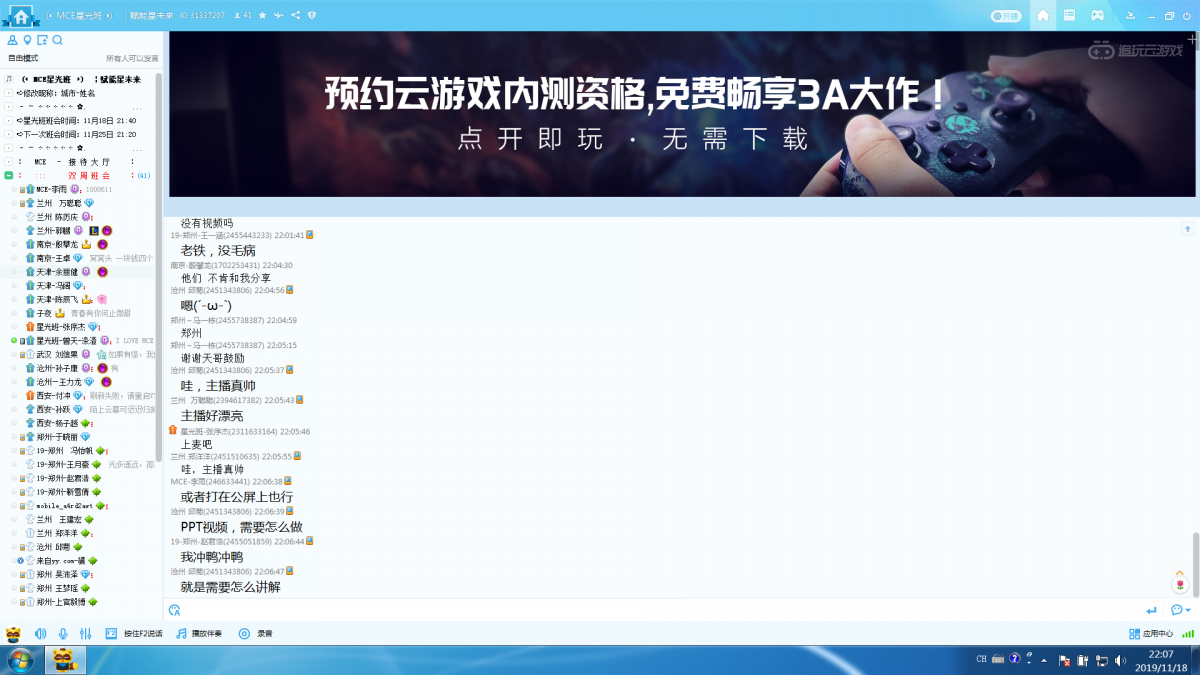Click the star favorite channel icon
This screenshot has height=675, width=1200.
point(262,16)
